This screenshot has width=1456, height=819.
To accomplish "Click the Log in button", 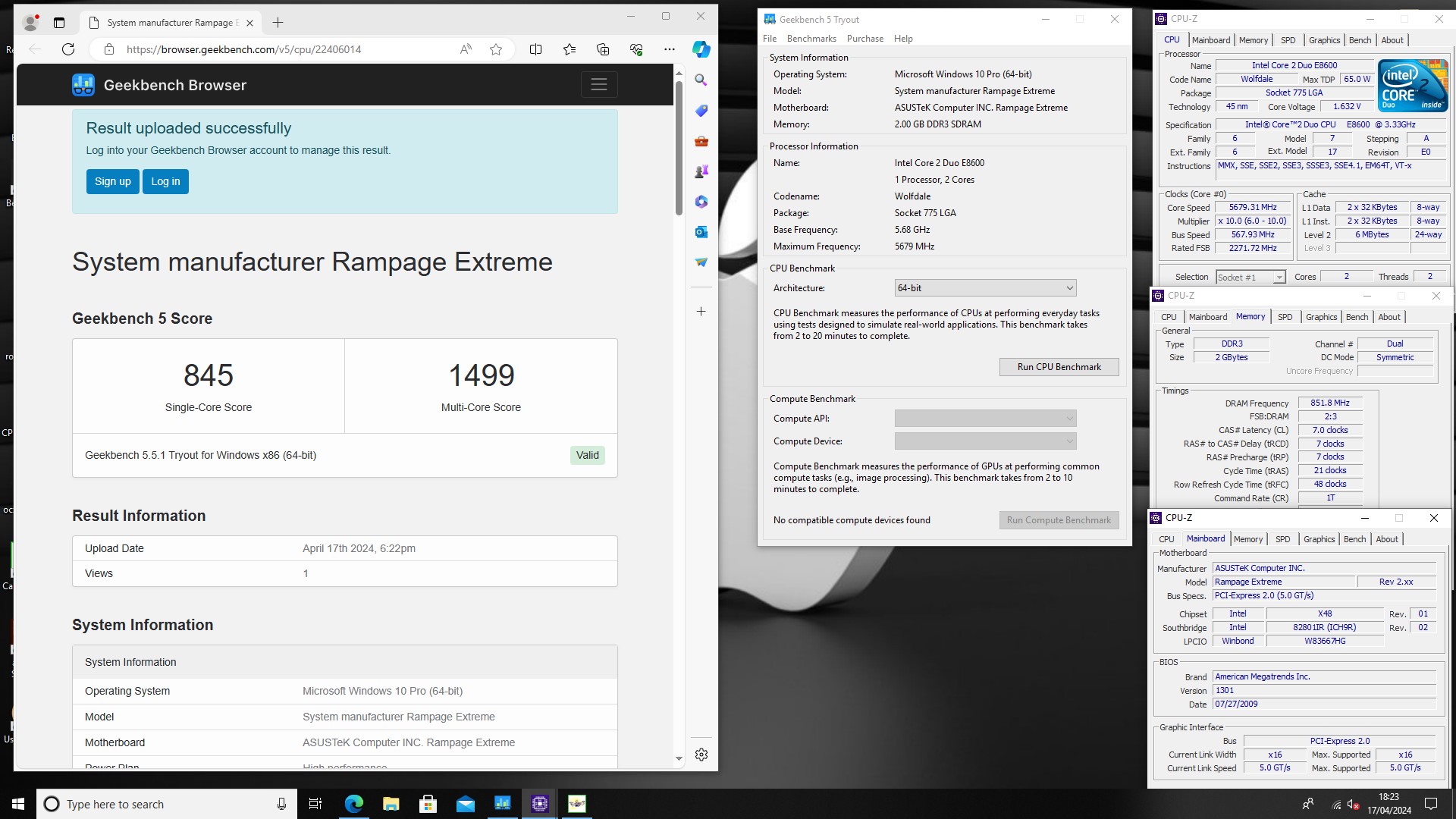I will pos(165,181).
